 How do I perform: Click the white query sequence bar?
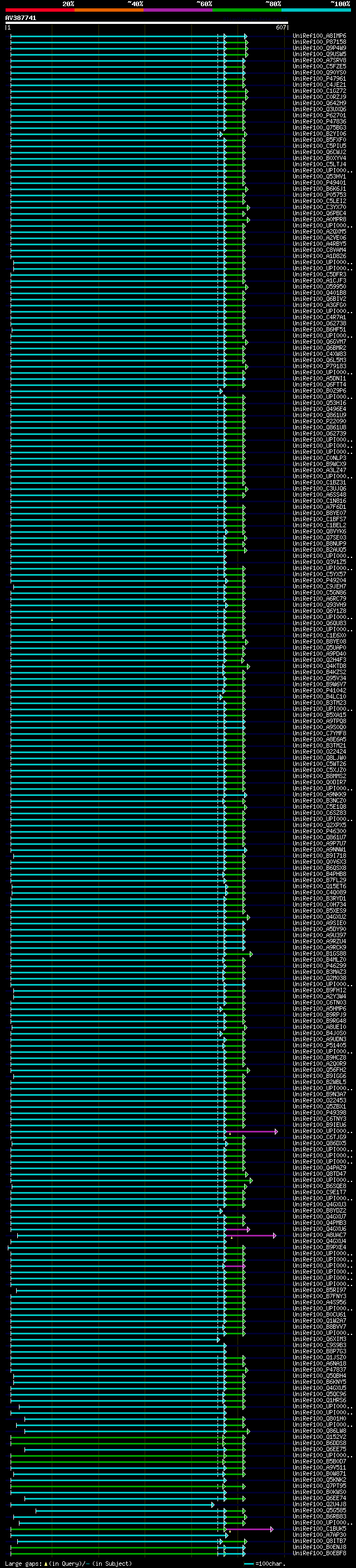[146, 23]
